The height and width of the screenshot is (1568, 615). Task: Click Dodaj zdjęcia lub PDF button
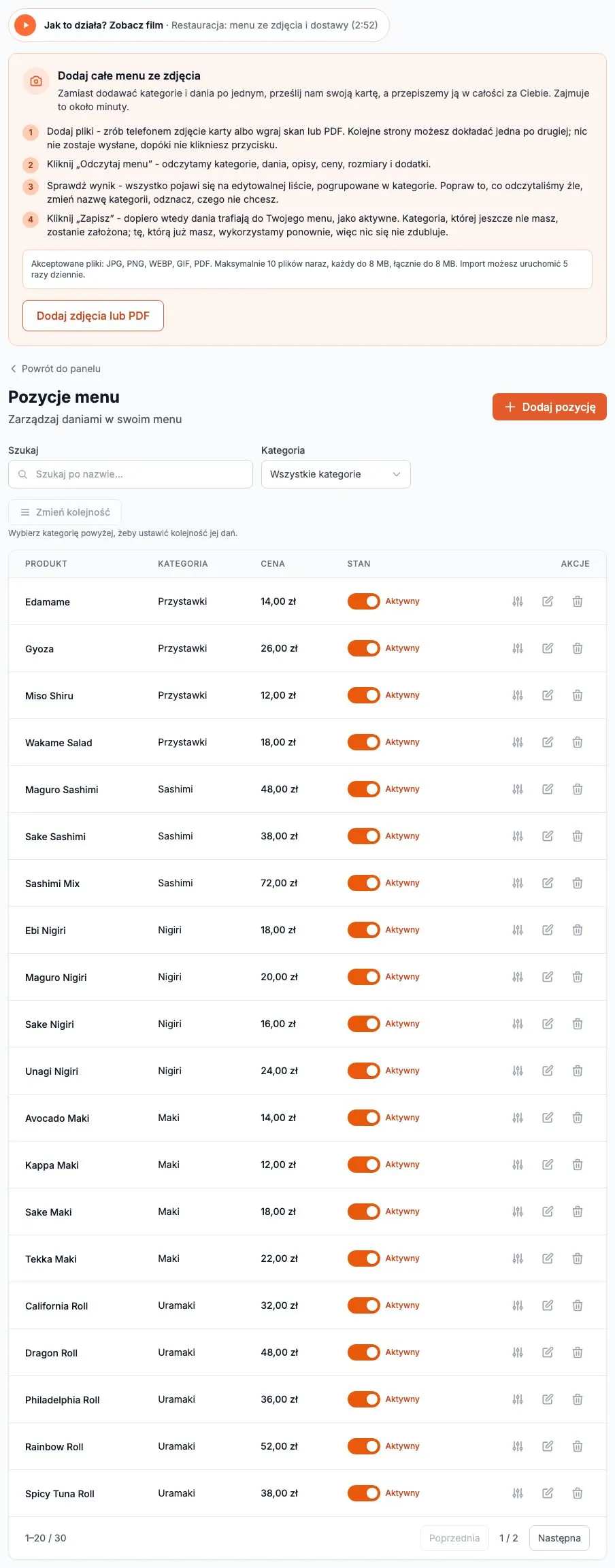[93, 316]
